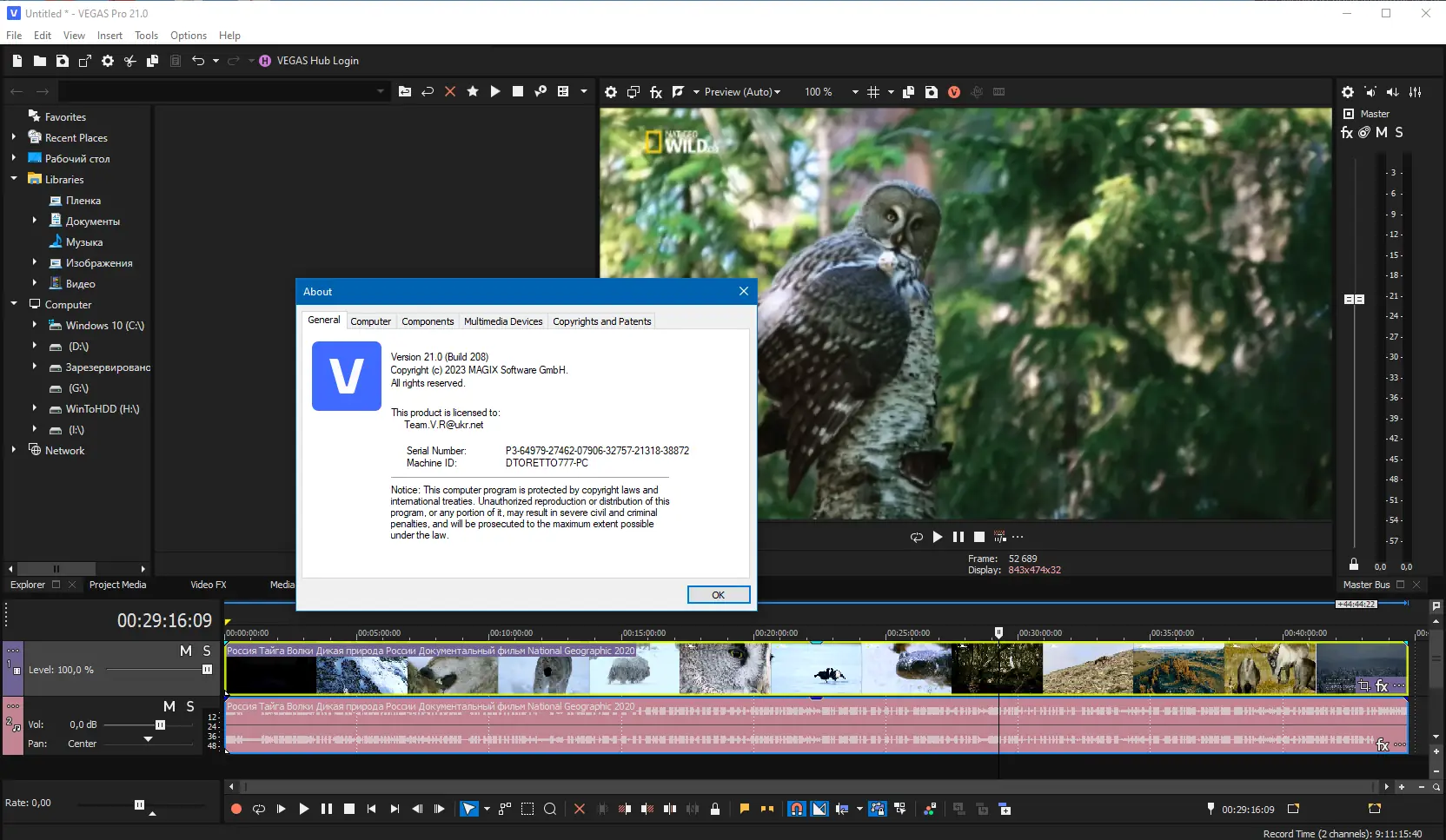Viewport: 1446px width, 840px height.
Task: Click OK in the About dialog
Action: pos(719,595)
